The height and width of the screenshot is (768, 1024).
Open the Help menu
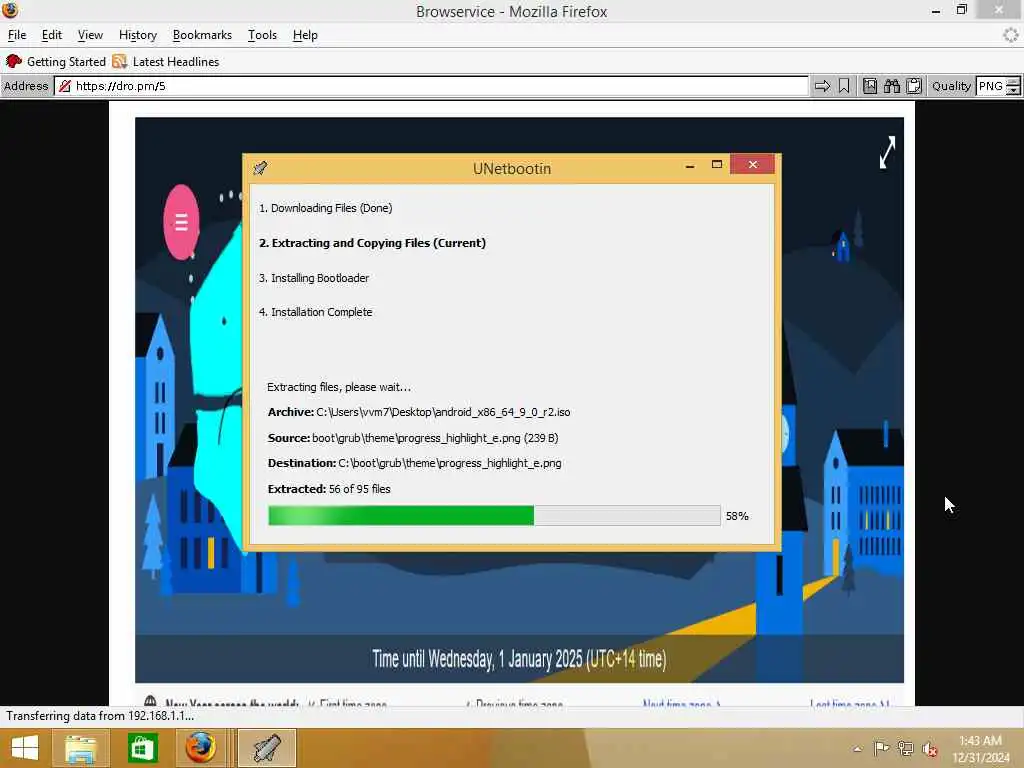(305, 35)
